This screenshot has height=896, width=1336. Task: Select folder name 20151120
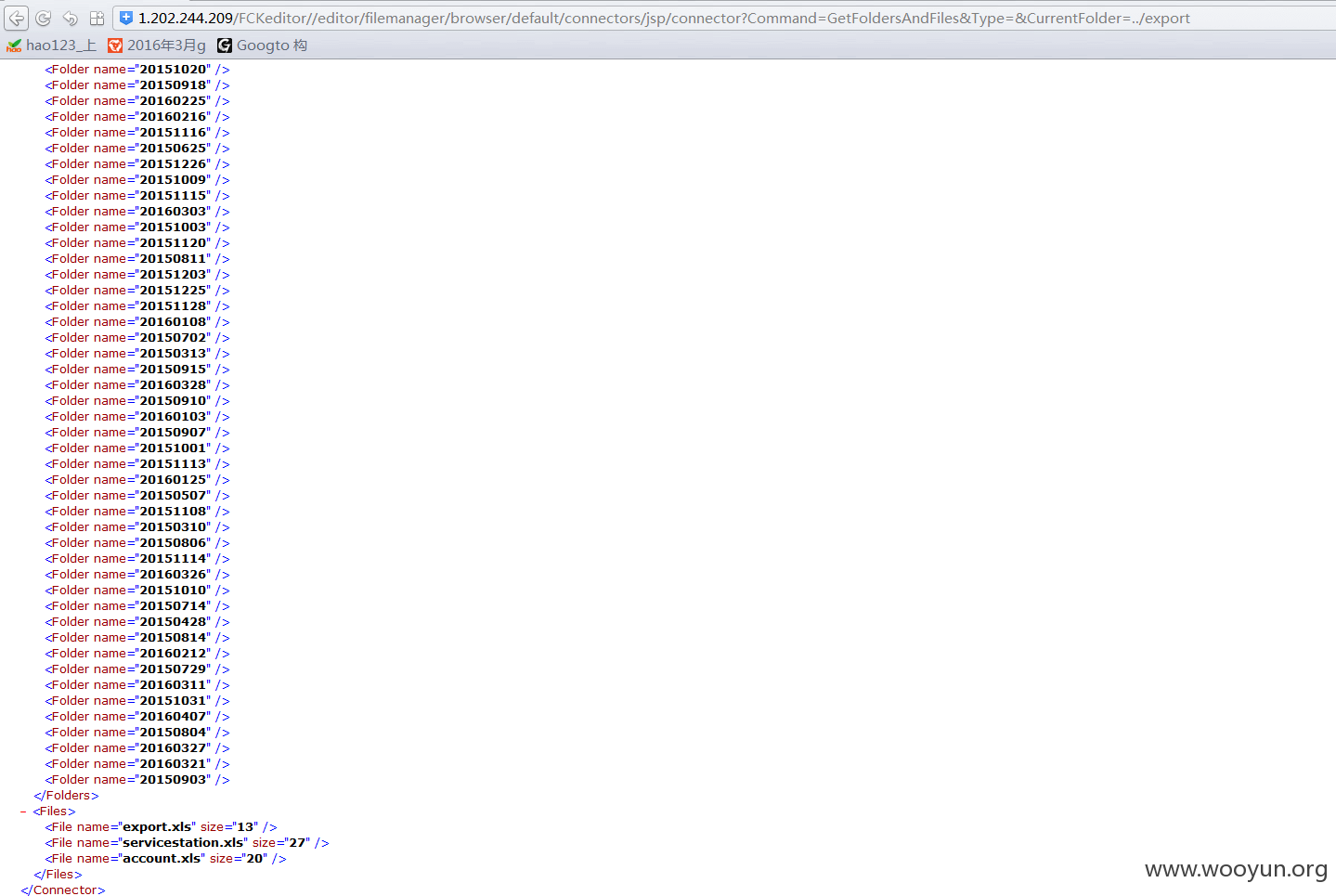(x=173, y=243)
